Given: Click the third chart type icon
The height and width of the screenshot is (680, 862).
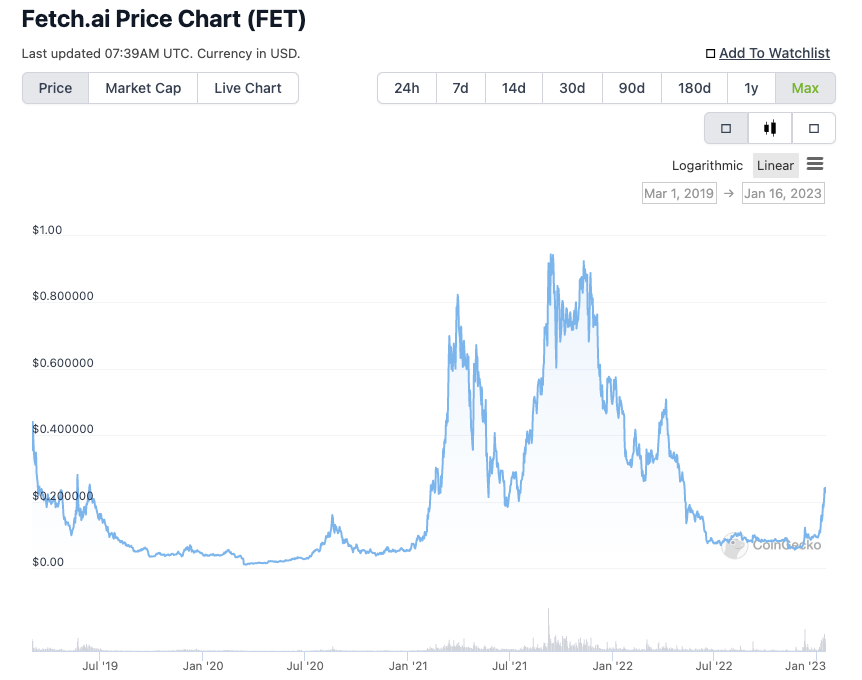Looking at the screenshot, I should click(812, 128).
